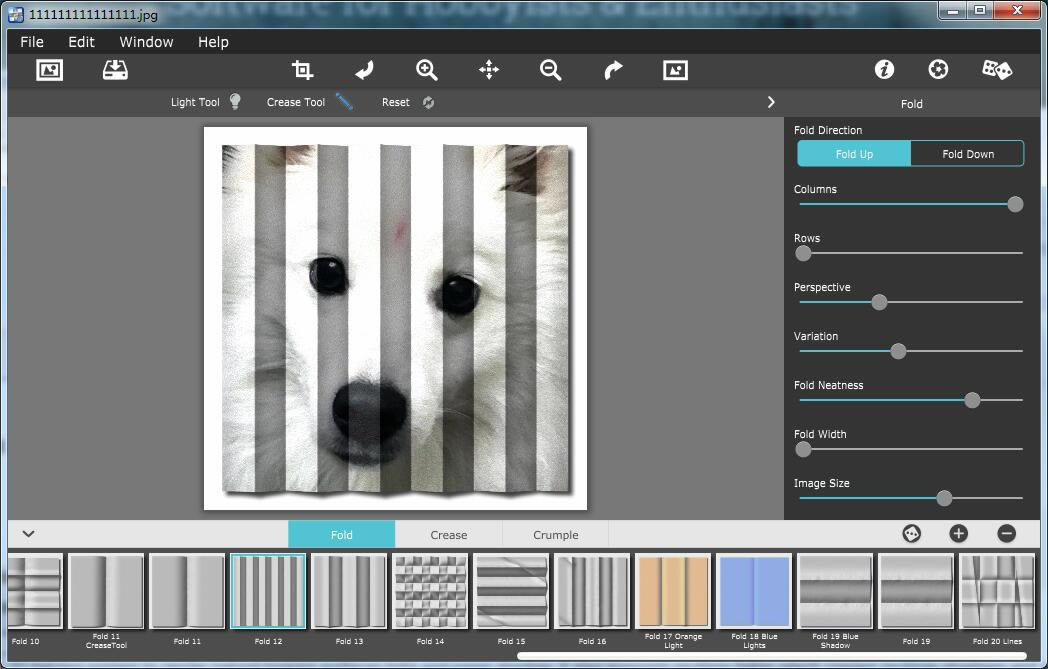Select the crop tool icon
1048x669 pixels.
click(302, 70)
